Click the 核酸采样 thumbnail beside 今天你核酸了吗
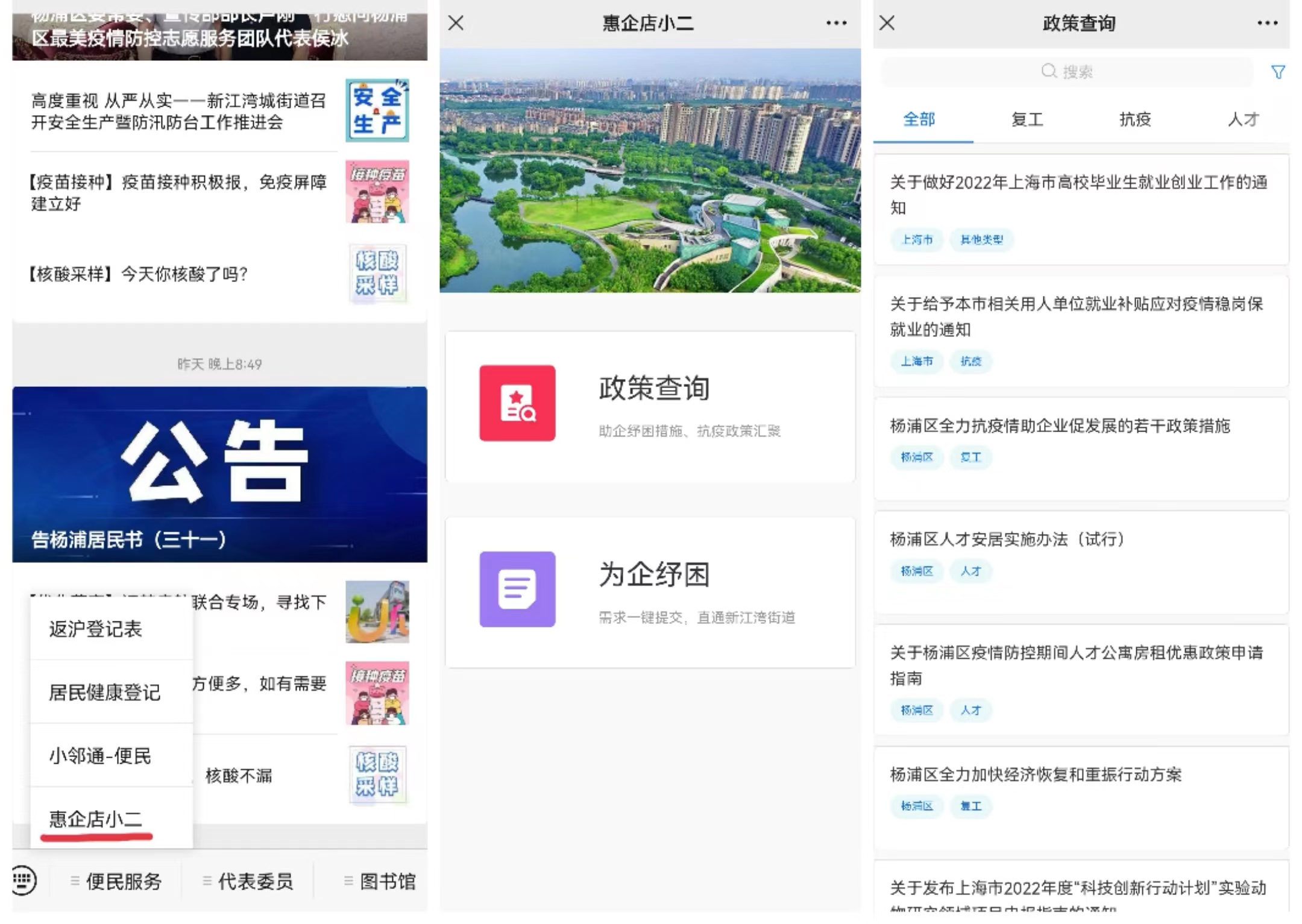 377,273
